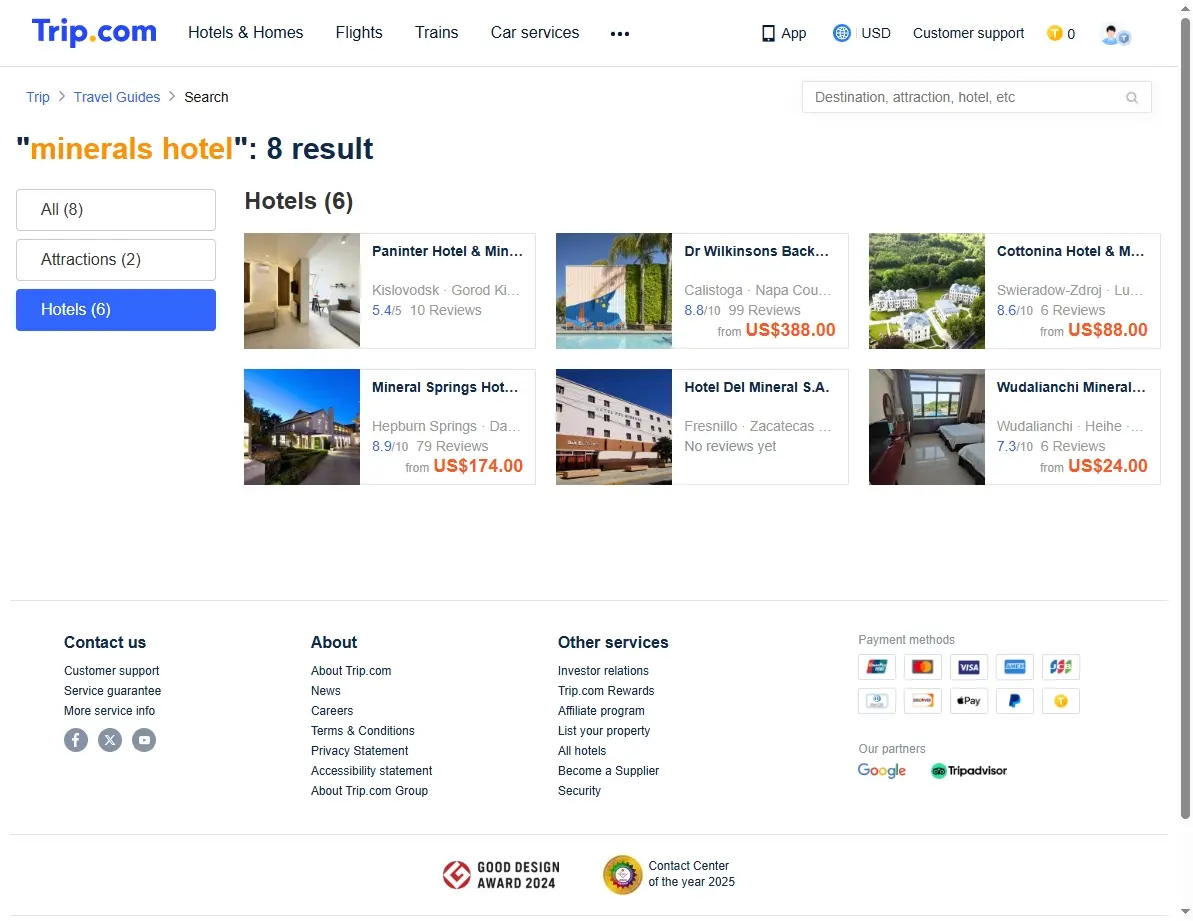The image size is (1193, 921).
Task: Select the Attractions (2) filter tab
Action: (x=116, y=260)
